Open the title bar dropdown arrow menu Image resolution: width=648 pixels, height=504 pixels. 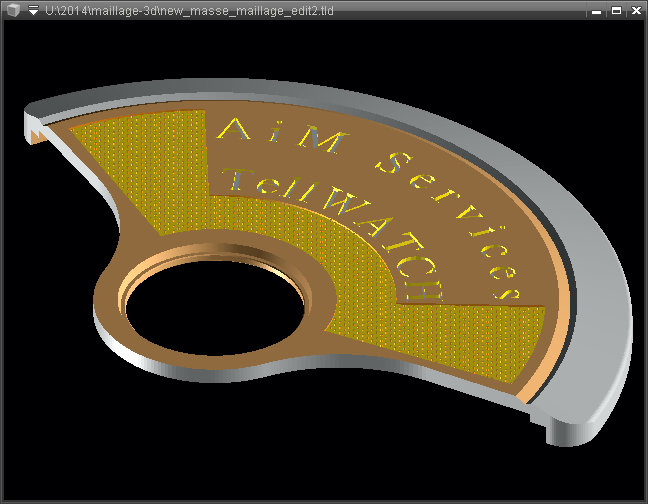[33, 10]
